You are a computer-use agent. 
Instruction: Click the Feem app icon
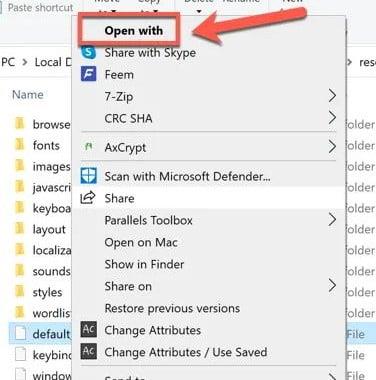pos(89,74)
